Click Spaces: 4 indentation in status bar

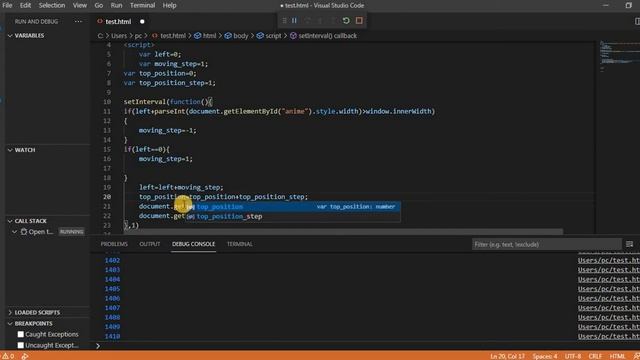point(544,356)
